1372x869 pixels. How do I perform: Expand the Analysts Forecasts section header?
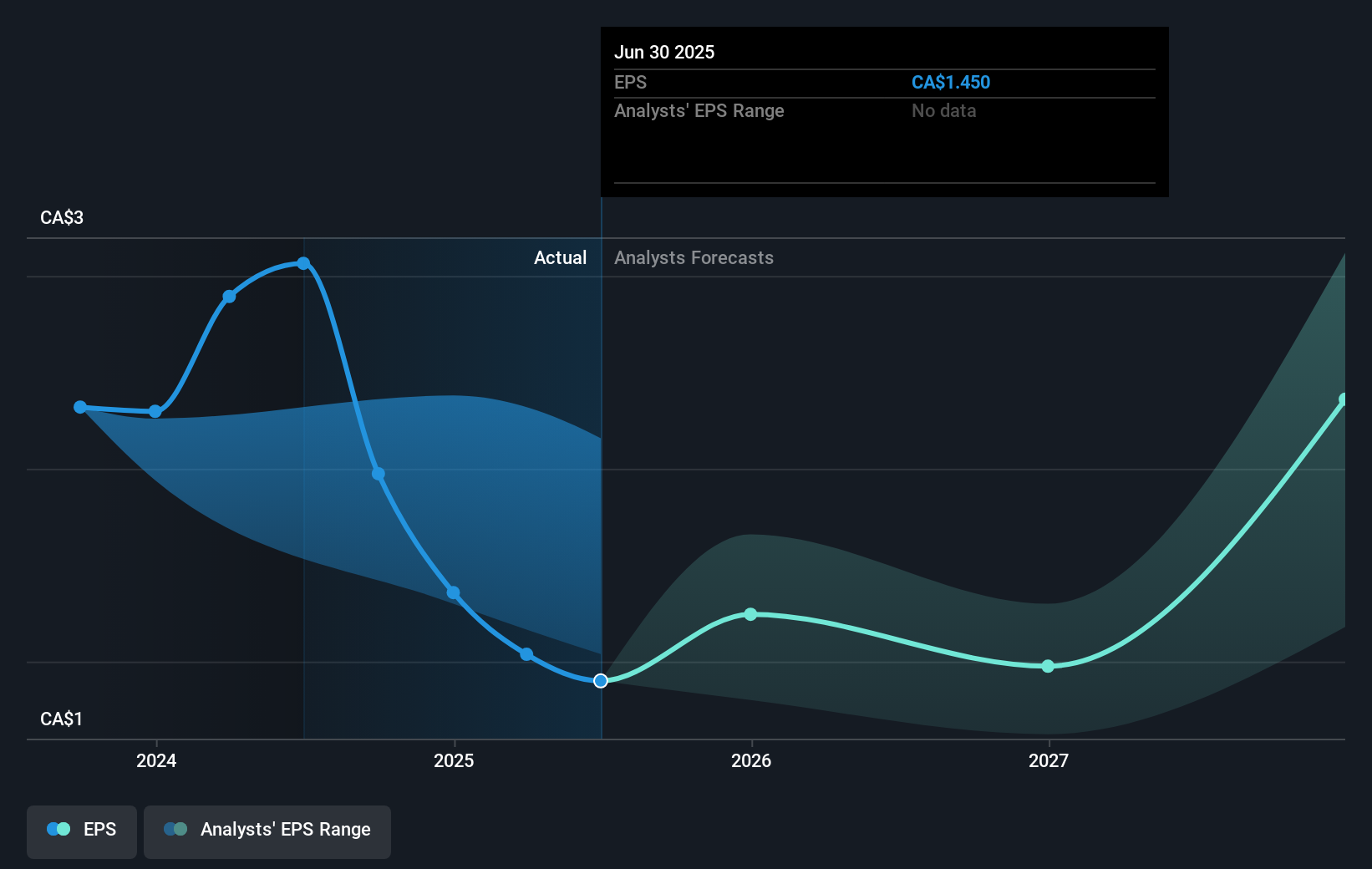coord(694,257)
